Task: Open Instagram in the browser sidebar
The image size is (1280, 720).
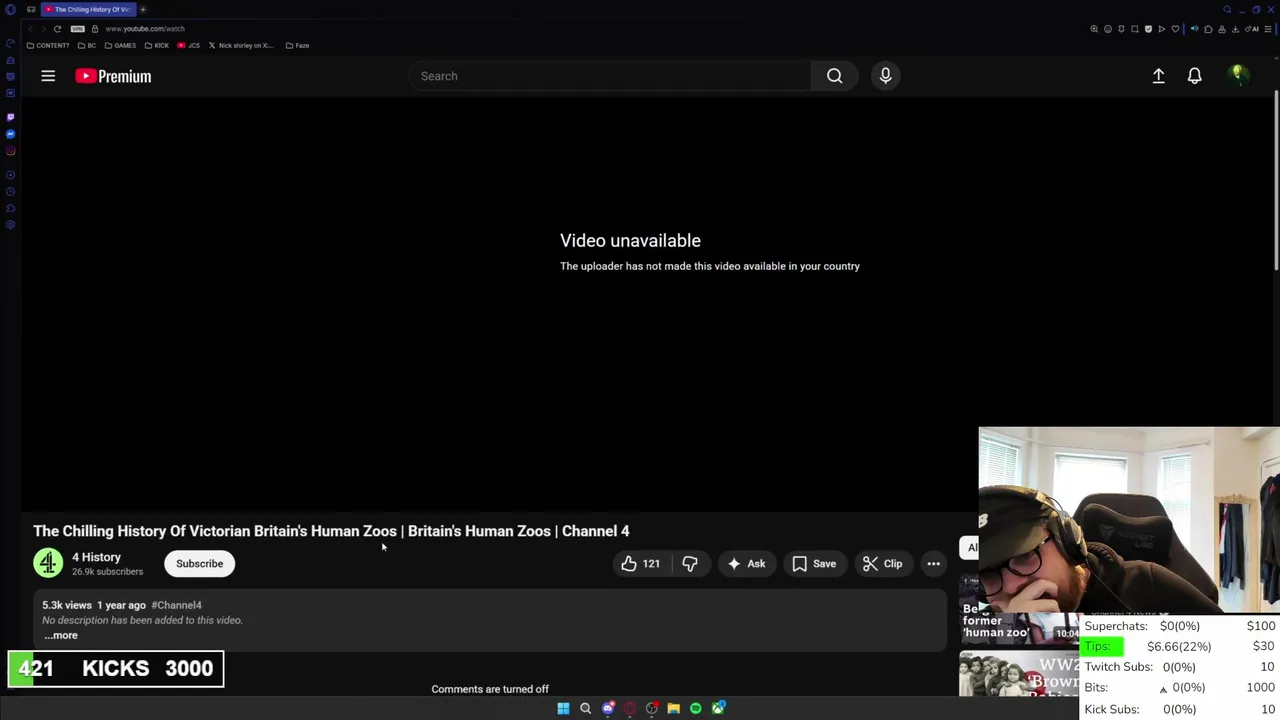Action: [x=10, y=151]
